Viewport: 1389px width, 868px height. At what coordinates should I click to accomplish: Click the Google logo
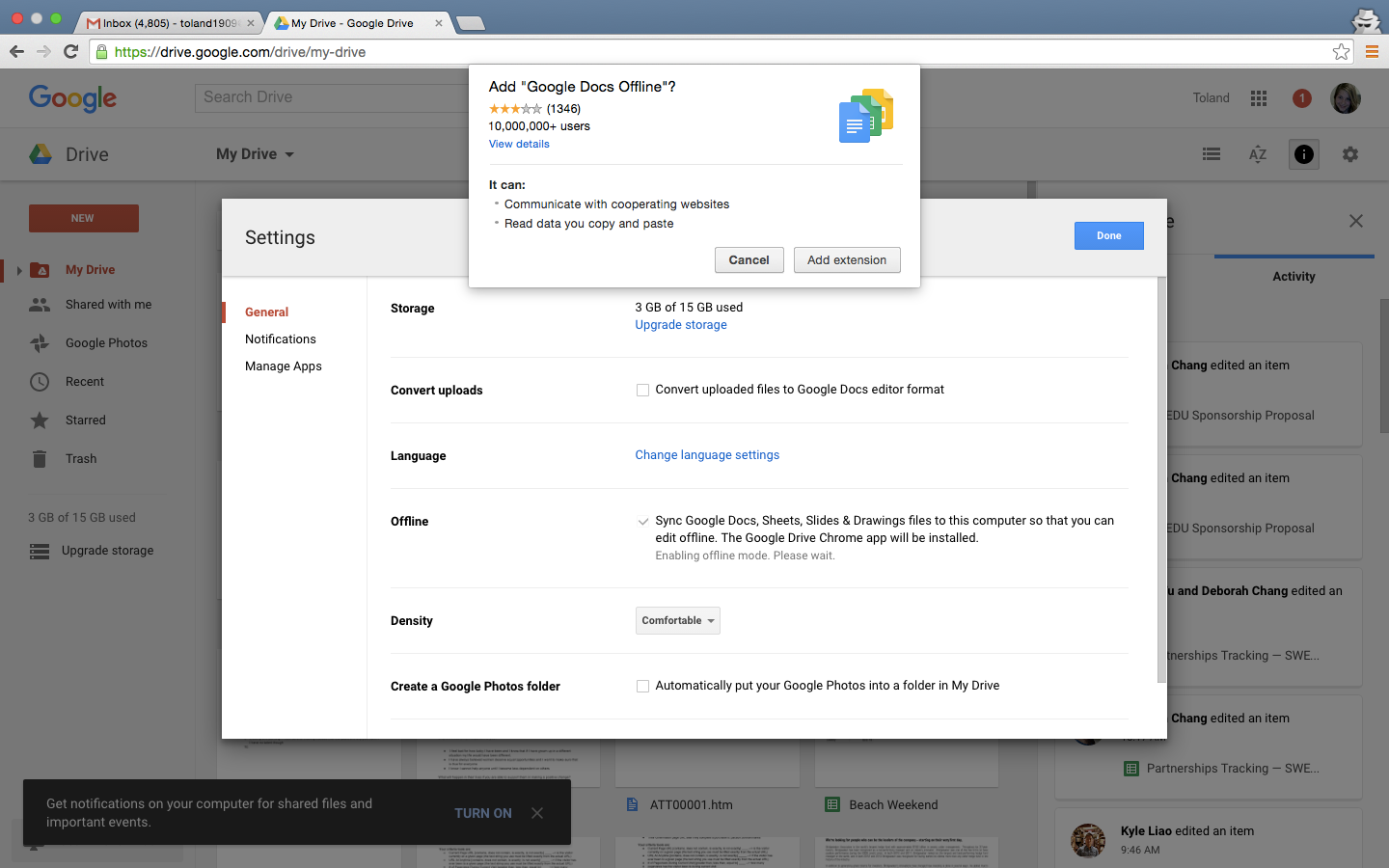(72, 98)
